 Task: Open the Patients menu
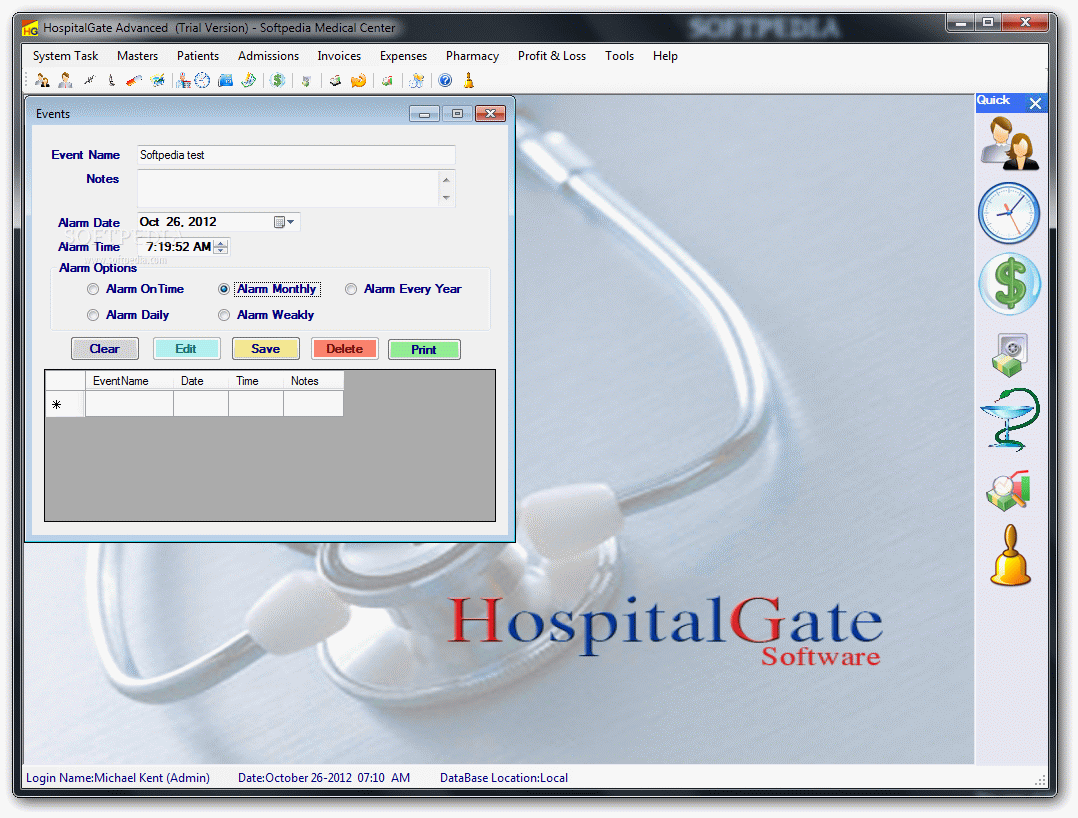[x=198, y=56]
